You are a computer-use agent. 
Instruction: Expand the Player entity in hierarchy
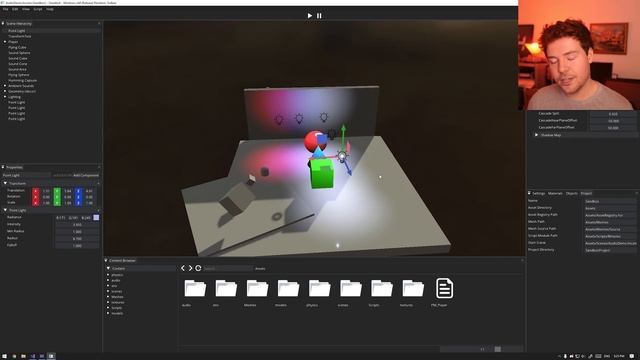click(x=5, y=42)
